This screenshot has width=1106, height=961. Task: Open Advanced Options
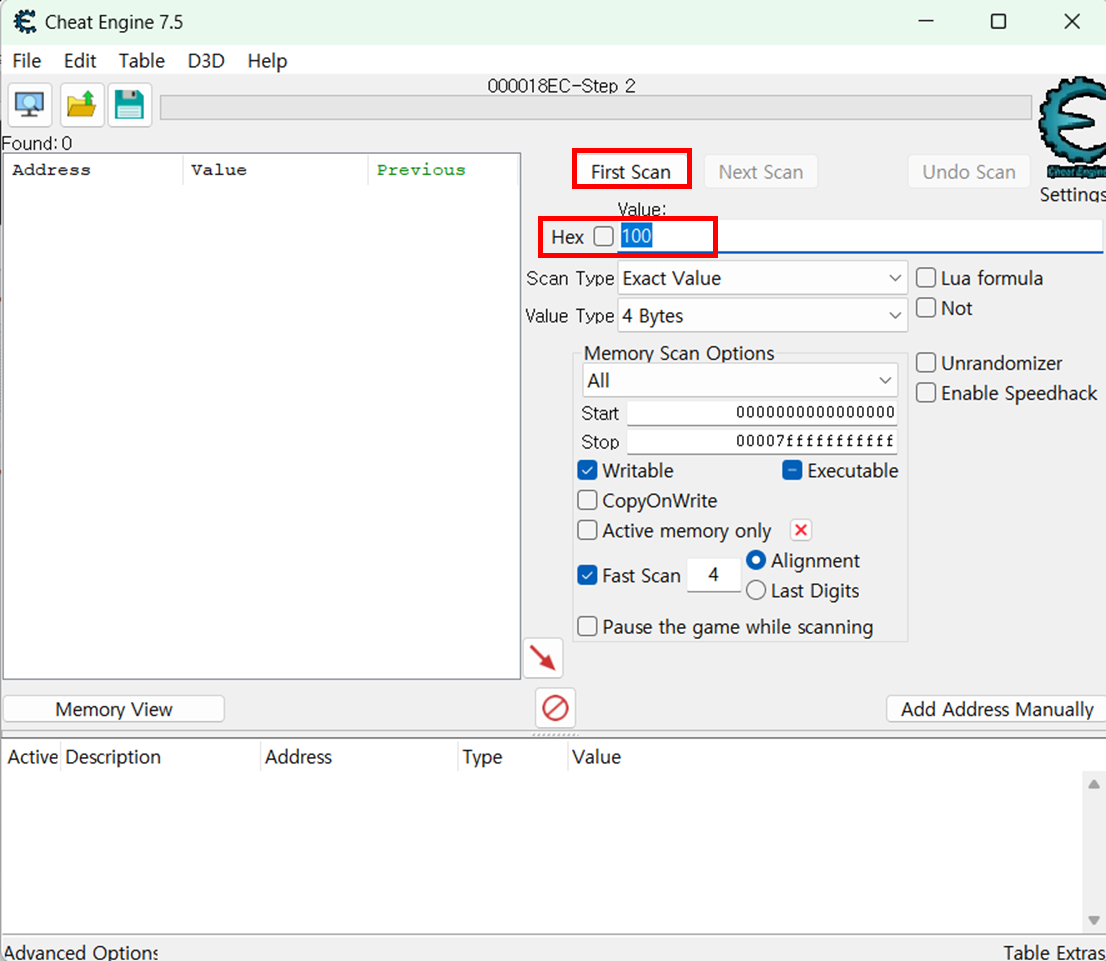[81, 952]
